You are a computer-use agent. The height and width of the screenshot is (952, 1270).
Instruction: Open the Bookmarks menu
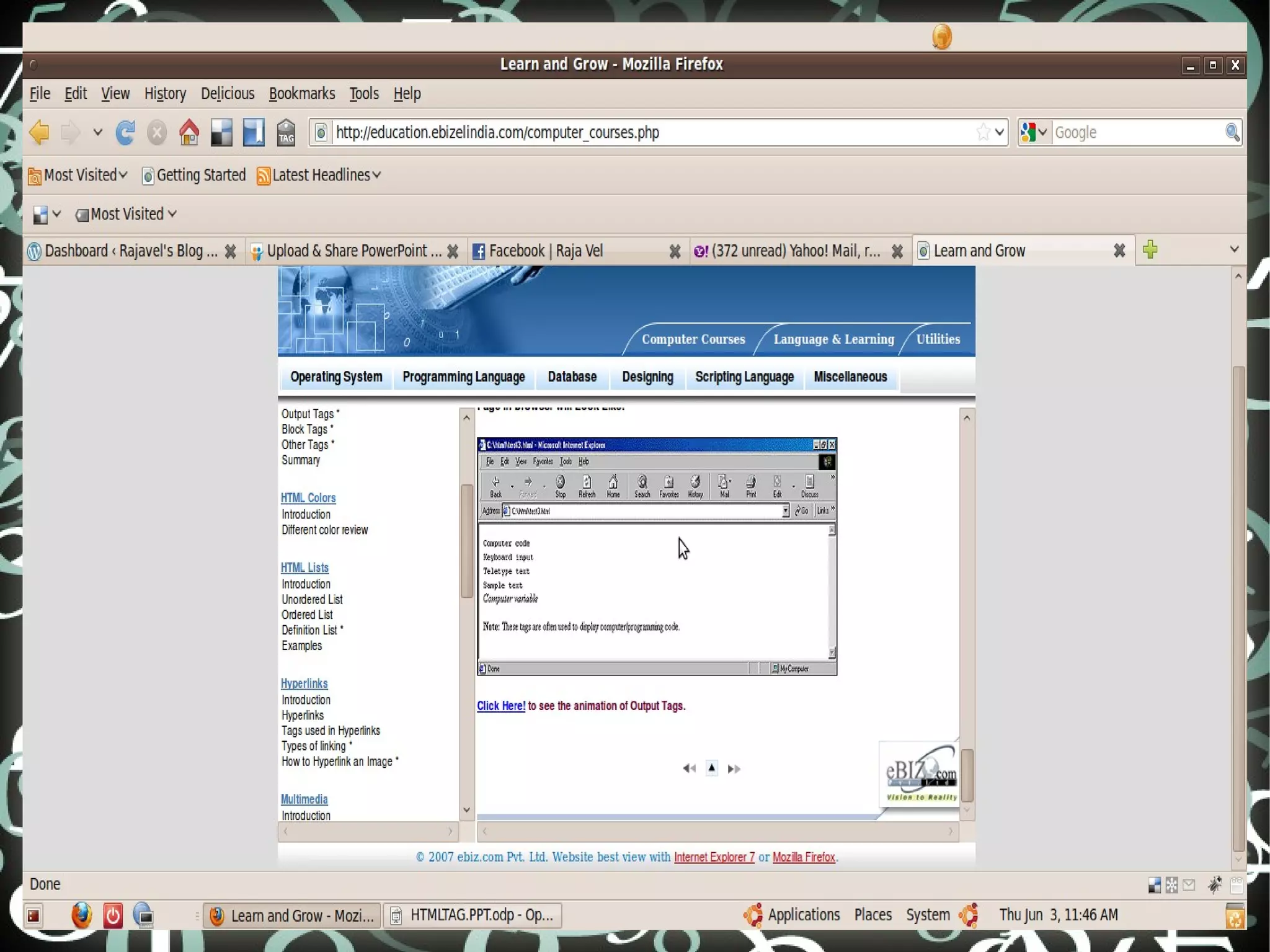click(301, 94)
